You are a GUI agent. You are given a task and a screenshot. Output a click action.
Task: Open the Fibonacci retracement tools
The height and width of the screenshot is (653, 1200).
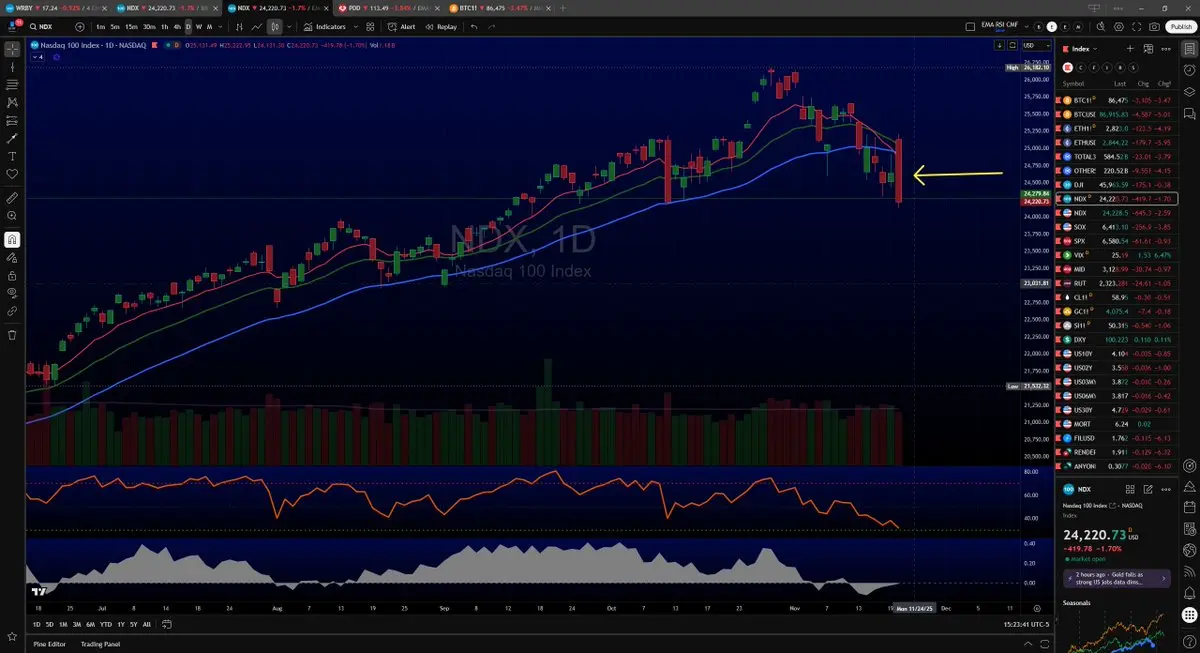coord(12,84)
